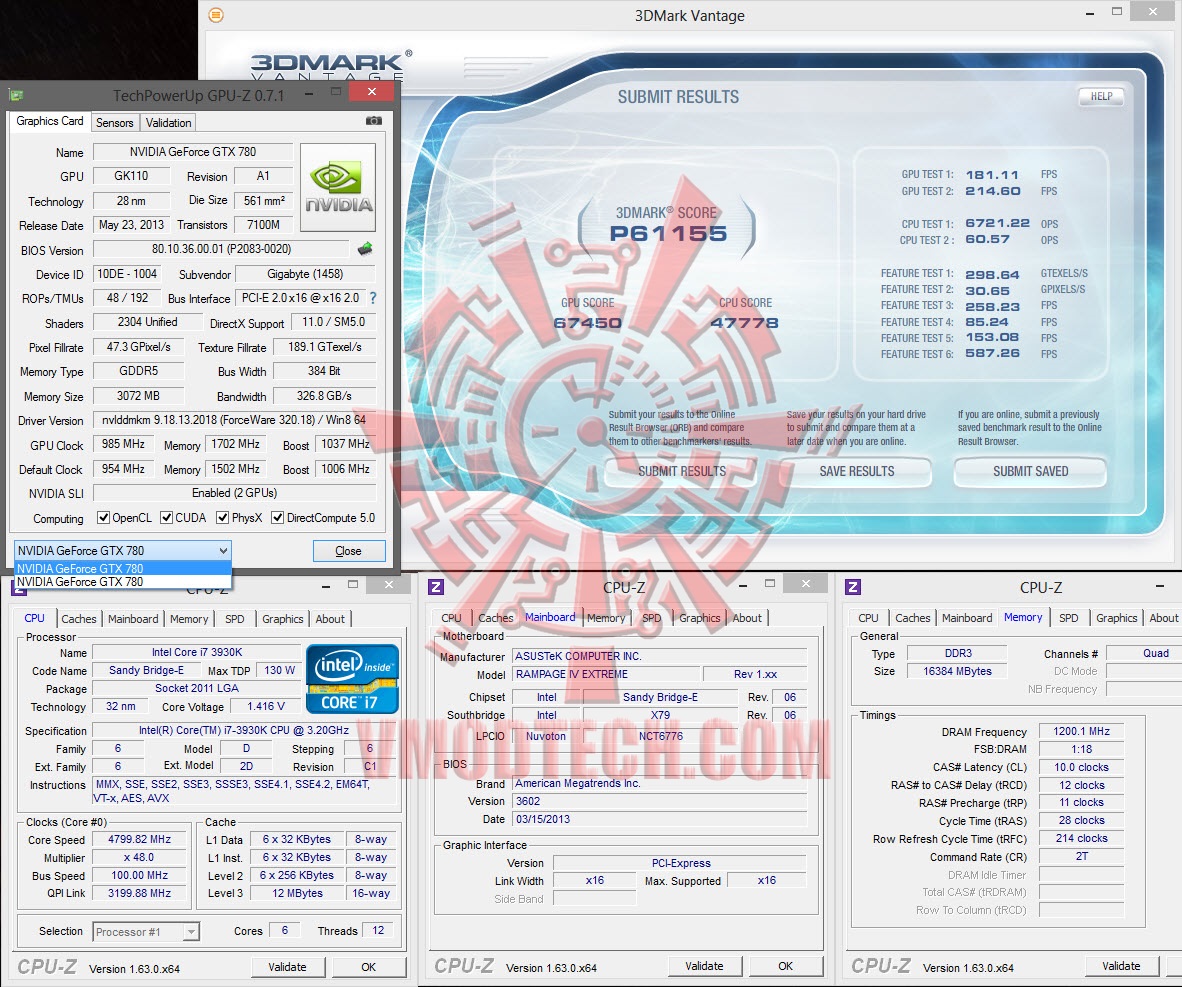Click Close button in GPU-Z

pos(348,551)
